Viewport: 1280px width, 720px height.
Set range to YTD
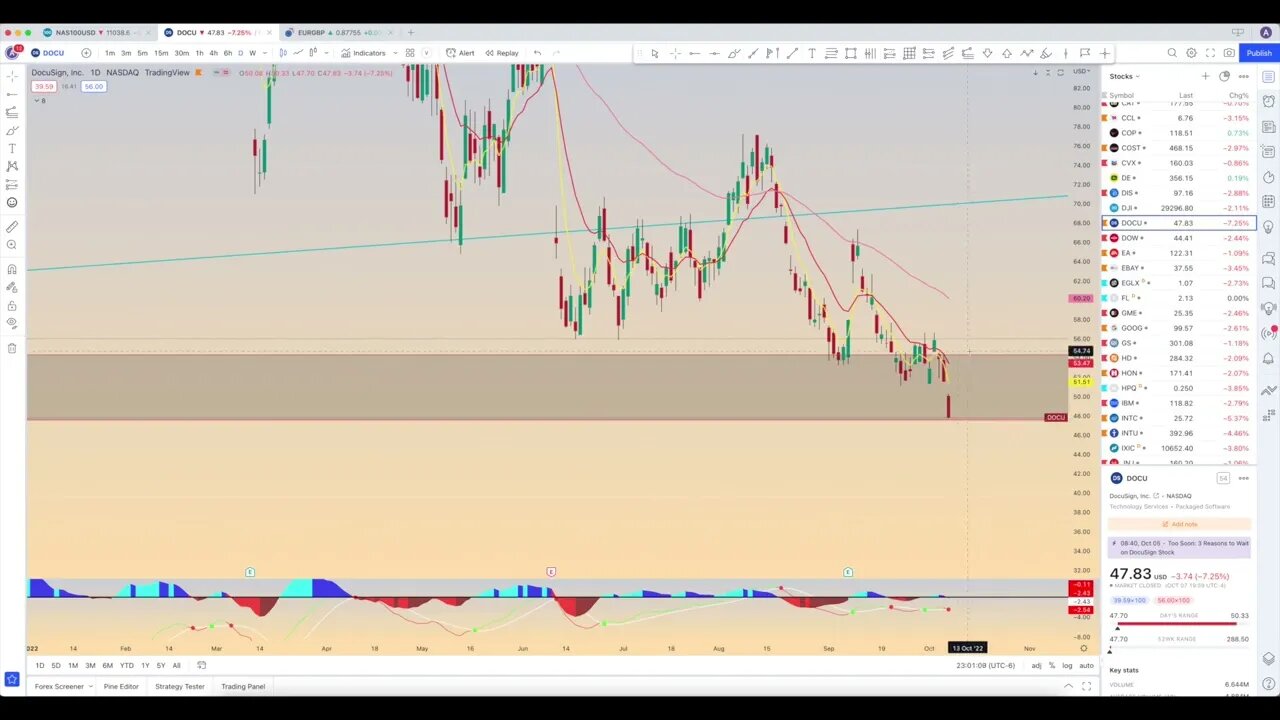pos(127,665)
